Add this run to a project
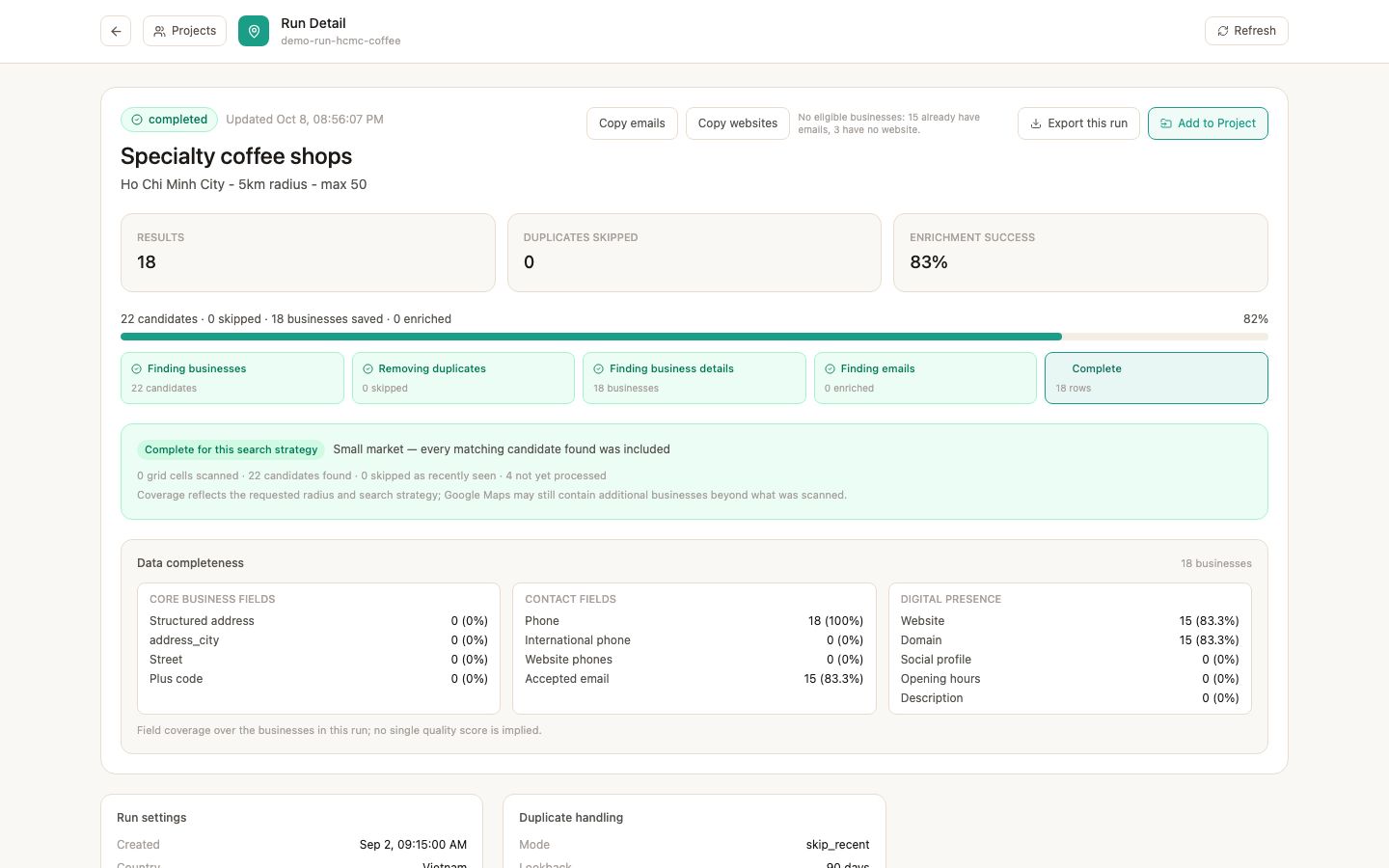The width and height of the screenshot is (1389, 868). (1208, 123)
